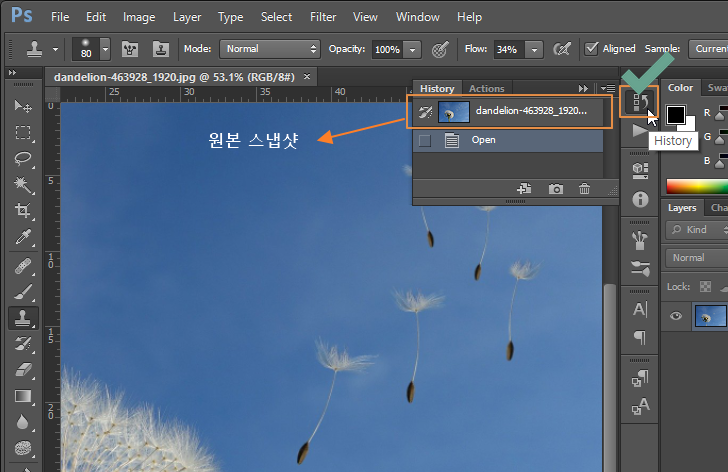Select the Crop tool

click(x=22, y=211)
